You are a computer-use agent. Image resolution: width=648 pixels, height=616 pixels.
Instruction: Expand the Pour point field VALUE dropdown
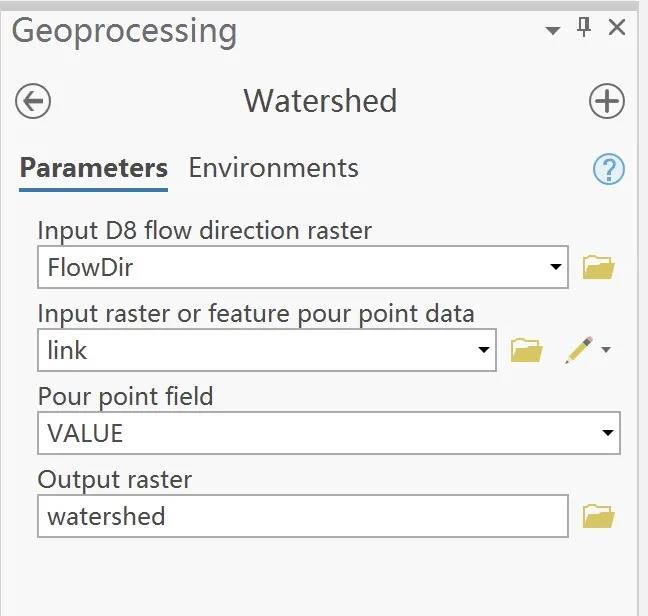point(607,433)
